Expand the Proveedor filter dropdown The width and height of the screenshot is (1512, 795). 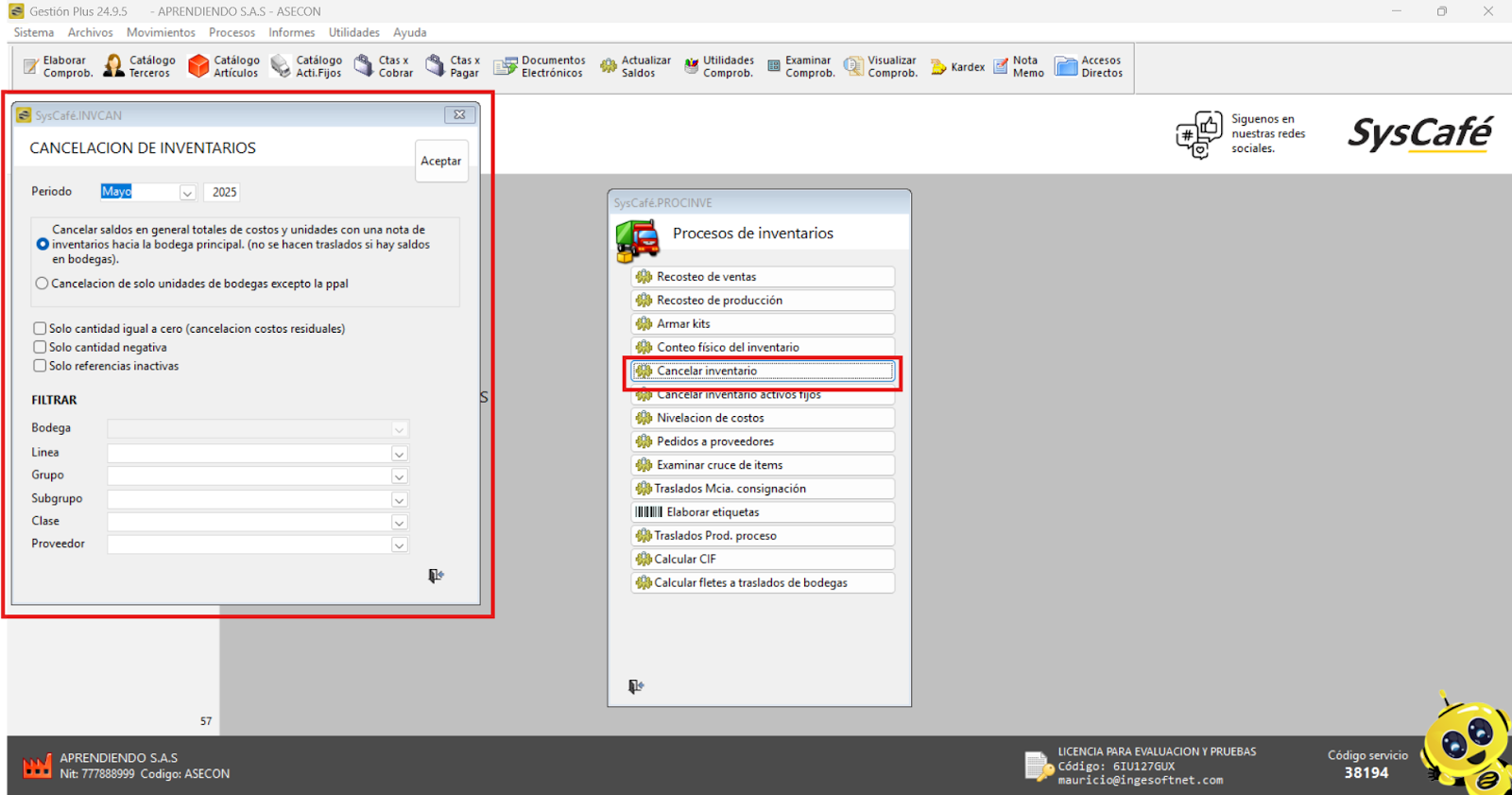tap(399, 545)
